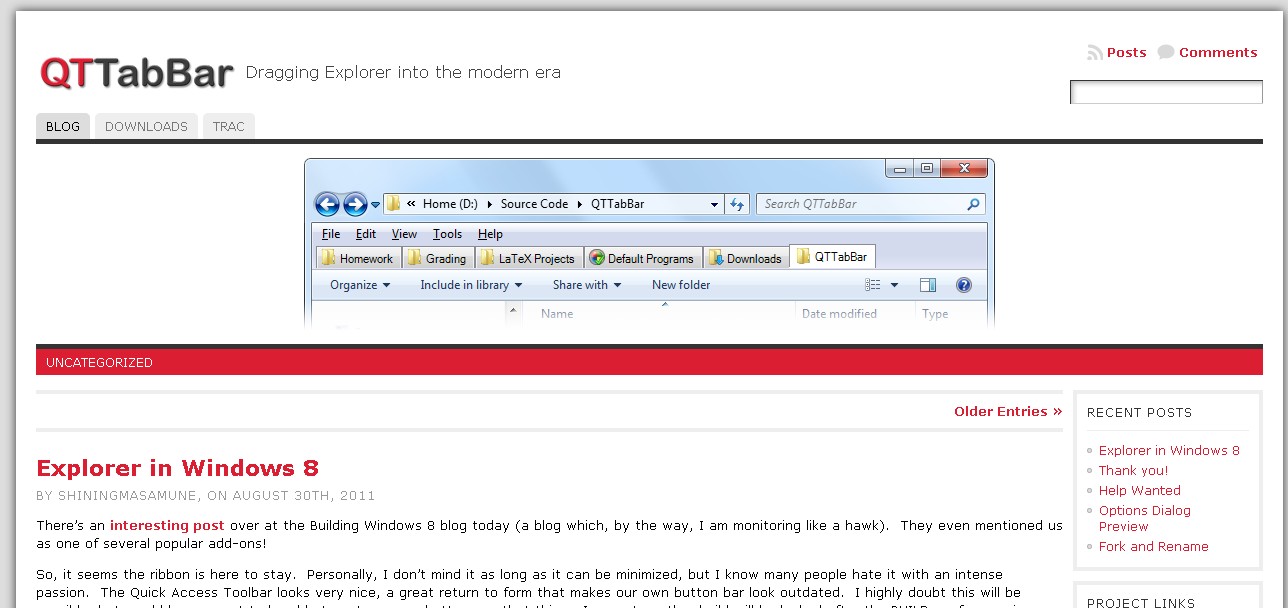
Task: Open the Explorer in Windows 8 post title
Action: [178, 468]
